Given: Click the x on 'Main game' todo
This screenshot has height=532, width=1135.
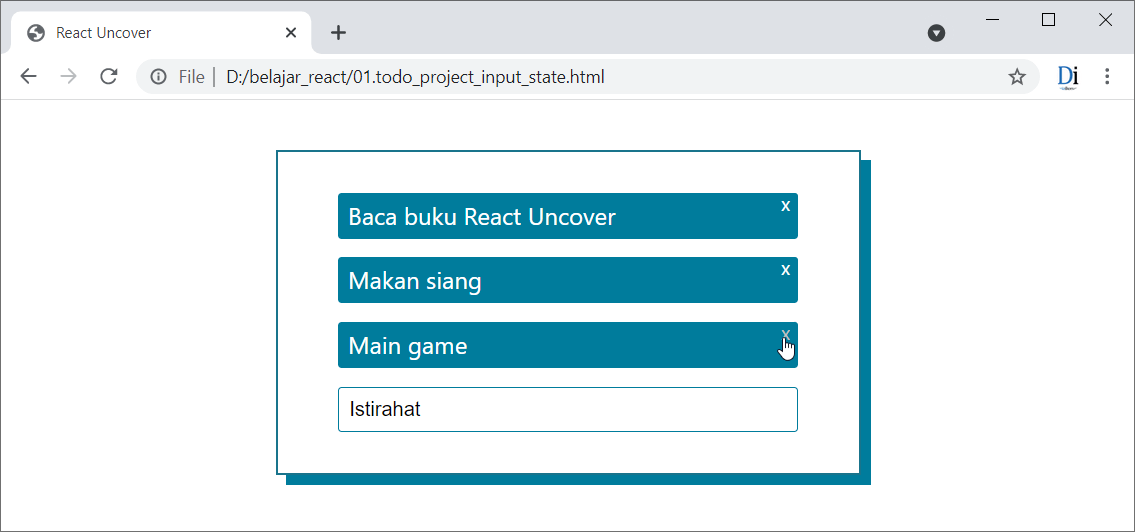Looking at the screenshot, I should [785, 334].
